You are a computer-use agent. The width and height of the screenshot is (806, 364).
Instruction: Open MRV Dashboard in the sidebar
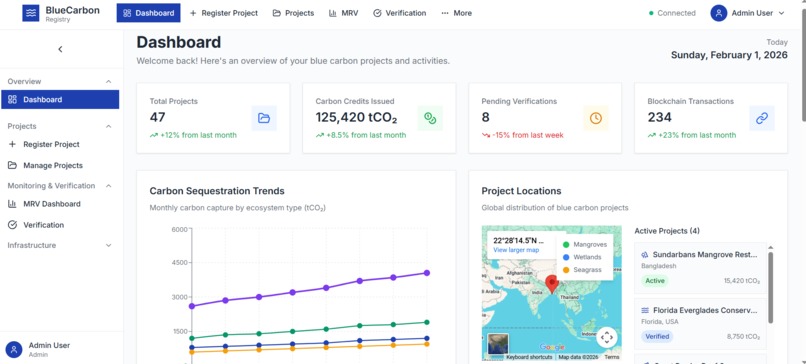[x=60, y=204]
